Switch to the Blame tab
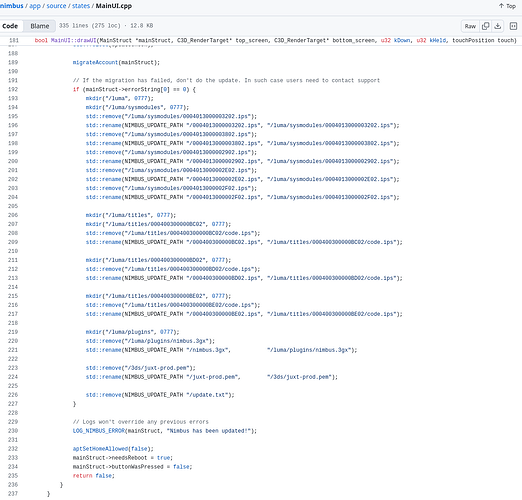This screenshot has width=522, height=500. click(x=40, y=26)
